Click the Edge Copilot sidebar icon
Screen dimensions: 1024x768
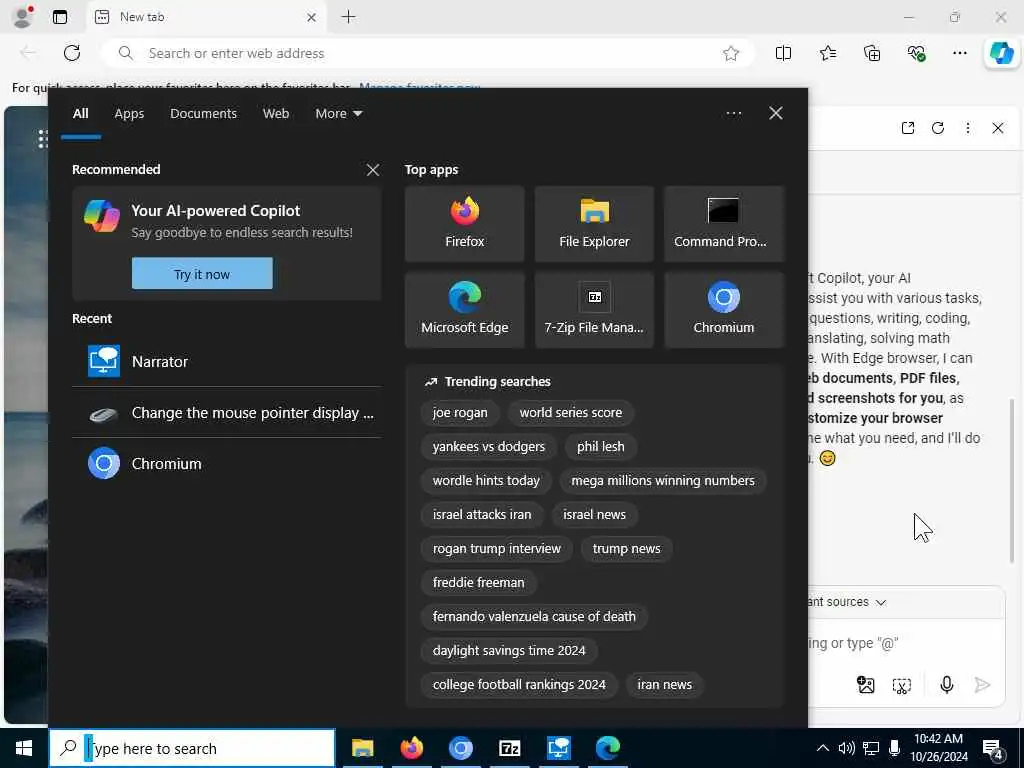tap(1002, 53)
